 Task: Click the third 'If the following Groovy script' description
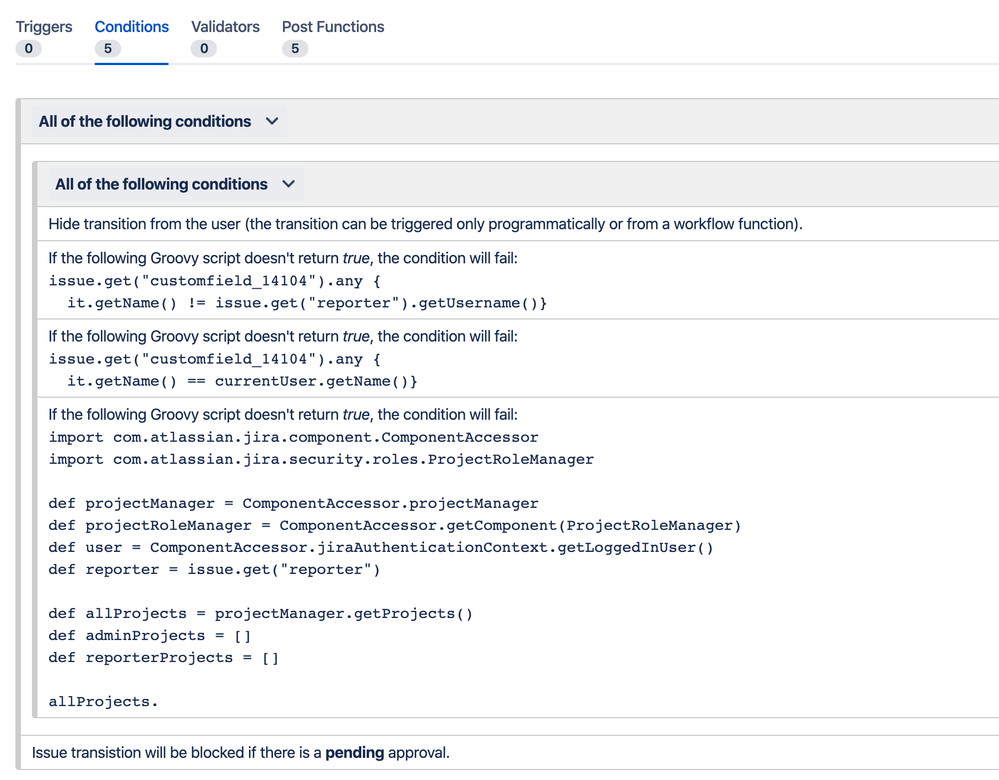tap(283, 415)
